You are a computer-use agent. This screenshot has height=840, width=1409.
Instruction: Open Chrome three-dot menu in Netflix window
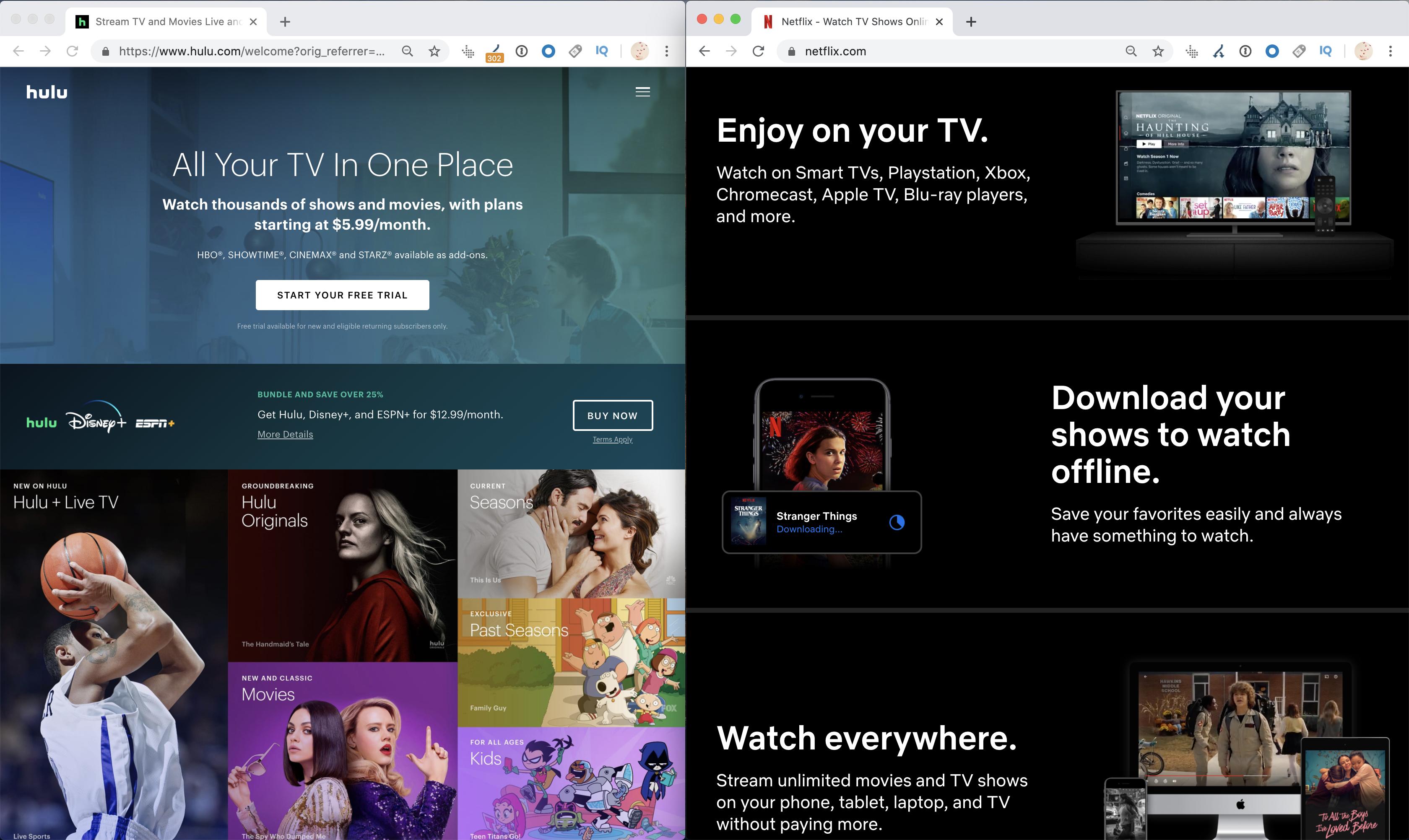pyautogui.click(x=1390, y=52)
